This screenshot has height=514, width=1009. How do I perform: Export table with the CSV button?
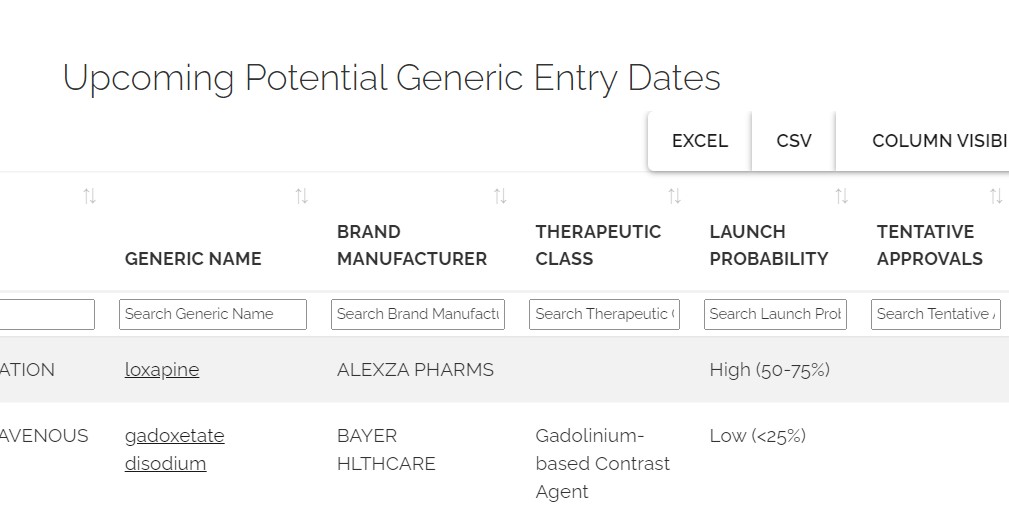point(794,141)
